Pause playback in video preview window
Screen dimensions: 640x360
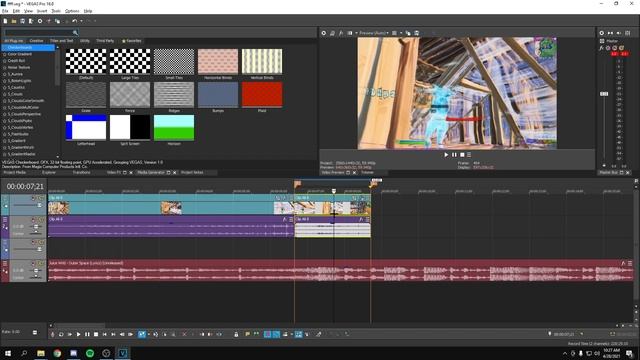454,155
